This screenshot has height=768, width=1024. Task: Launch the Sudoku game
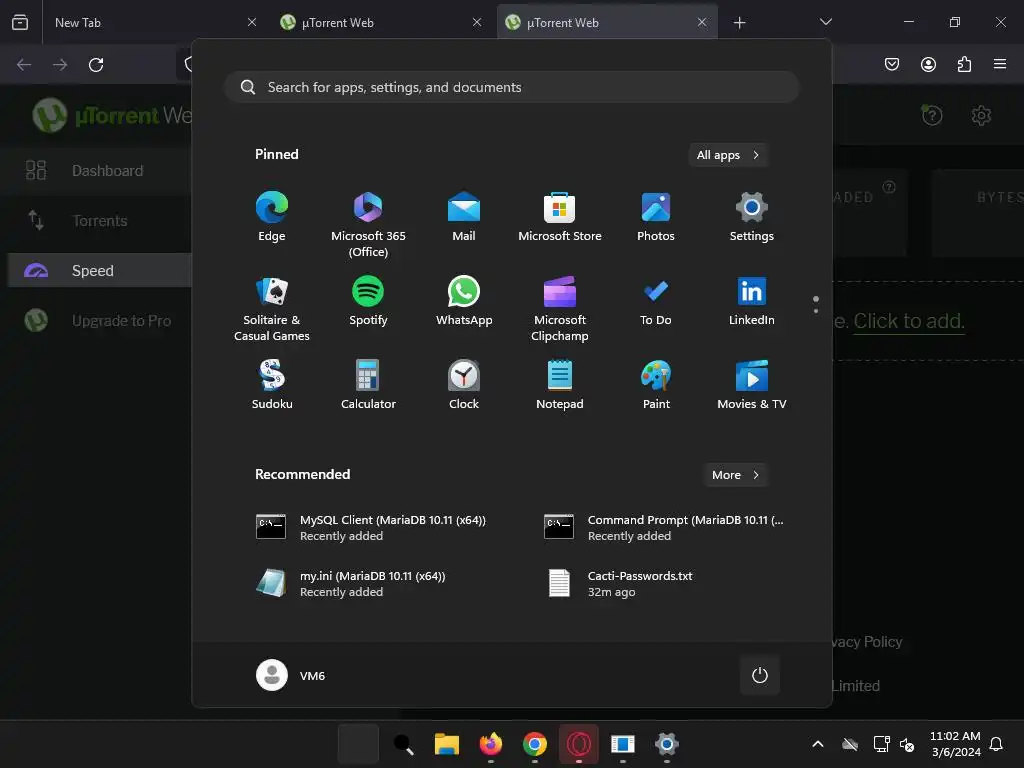click(272, 385)
